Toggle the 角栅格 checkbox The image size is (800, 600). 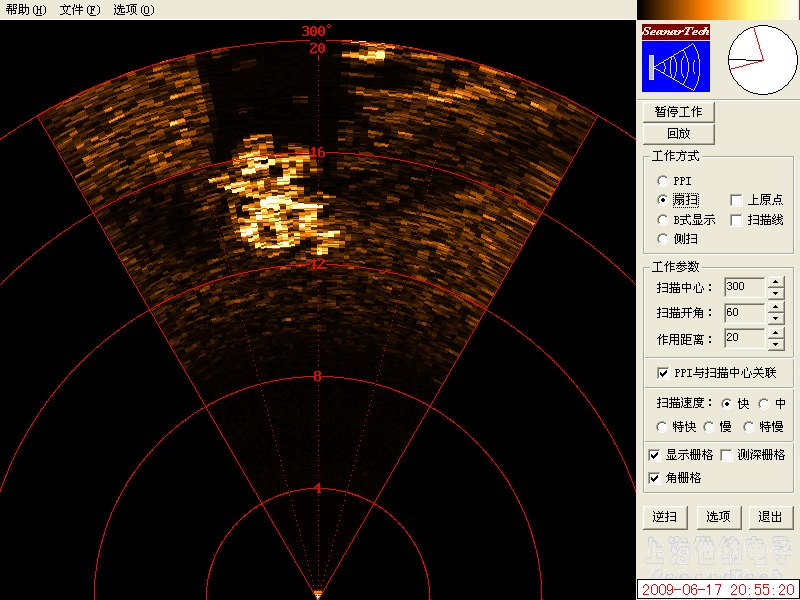(x=654, y=478)
